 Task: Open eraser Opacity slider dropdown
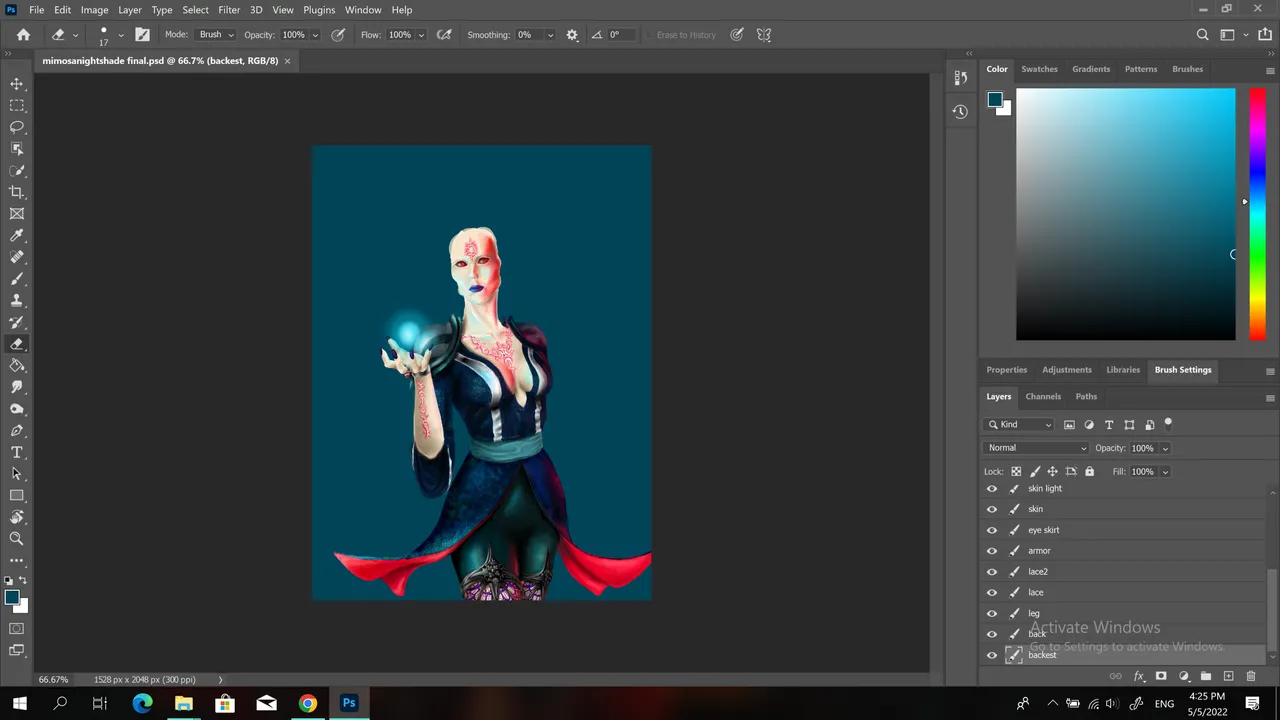coord(315,34)
